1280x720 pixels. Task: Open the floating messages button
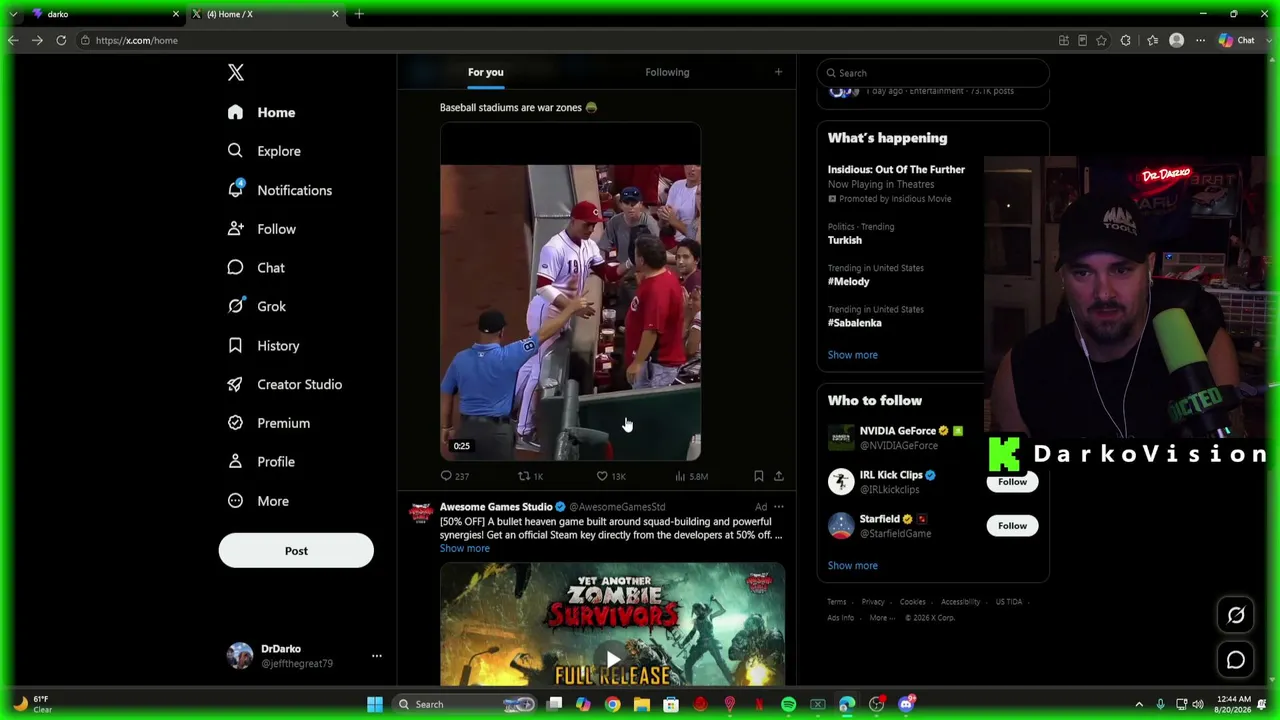click(x=1236, y=660)
